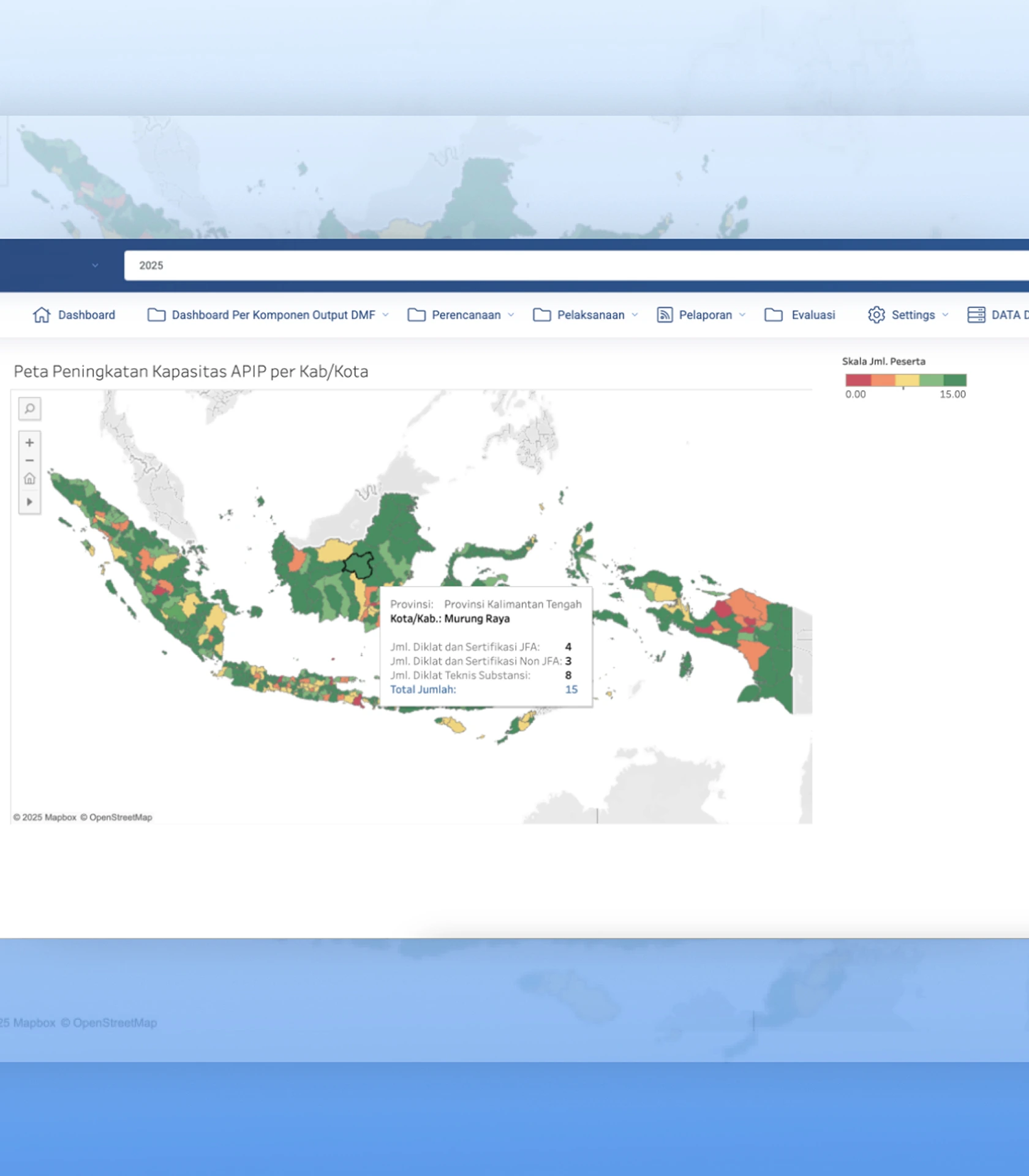This screenshot has height=1176, width=1029.
Task: Click the red swatch in the Skala legend
Action: 858,380
